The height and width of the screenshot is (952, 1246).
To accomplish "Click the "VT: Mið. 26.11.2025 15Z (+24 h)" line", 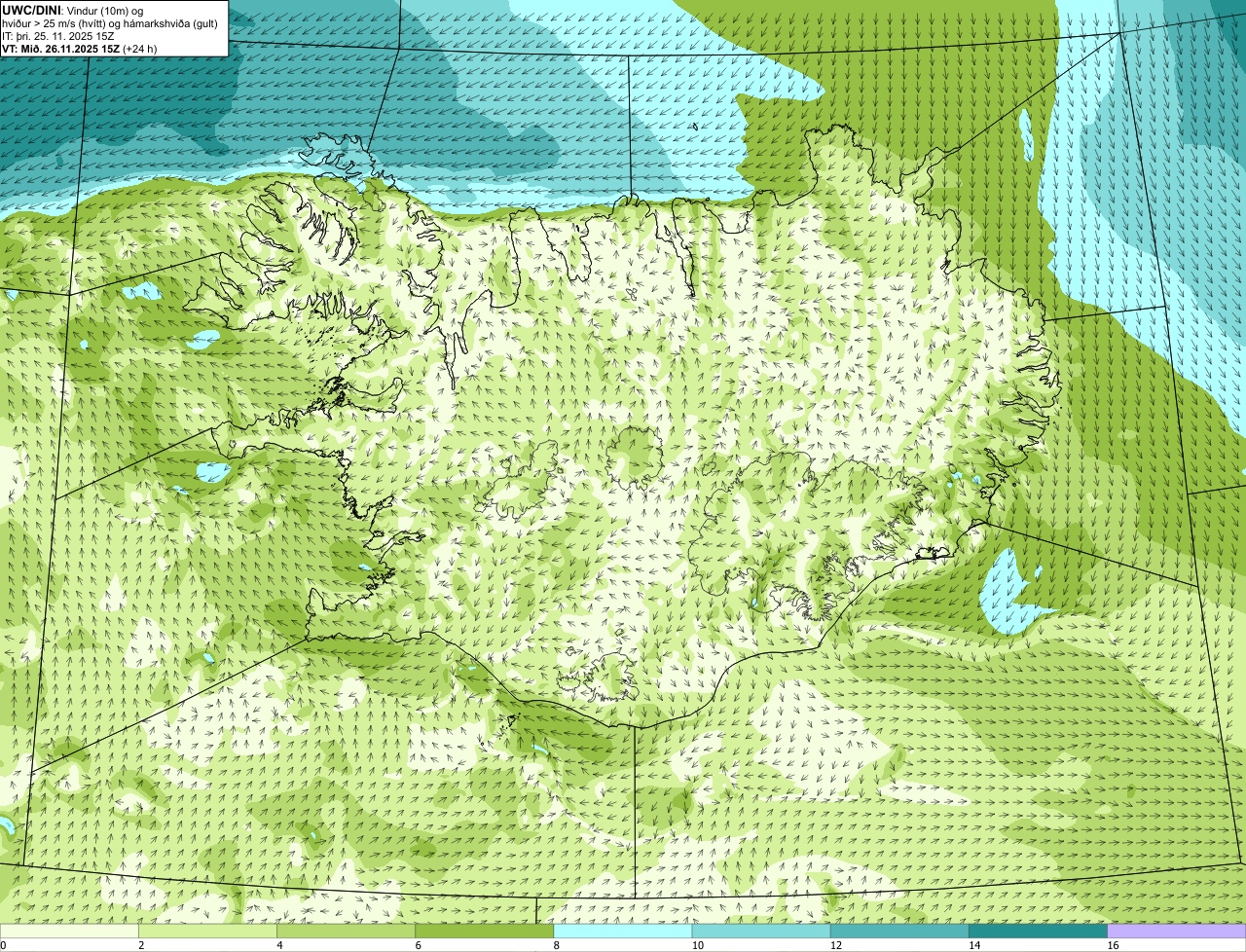I will (80, 49).
